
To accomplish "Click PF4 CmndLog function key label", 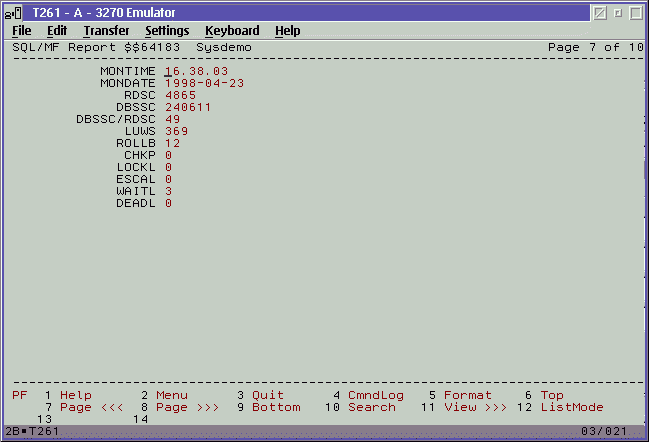I will 376,395.
